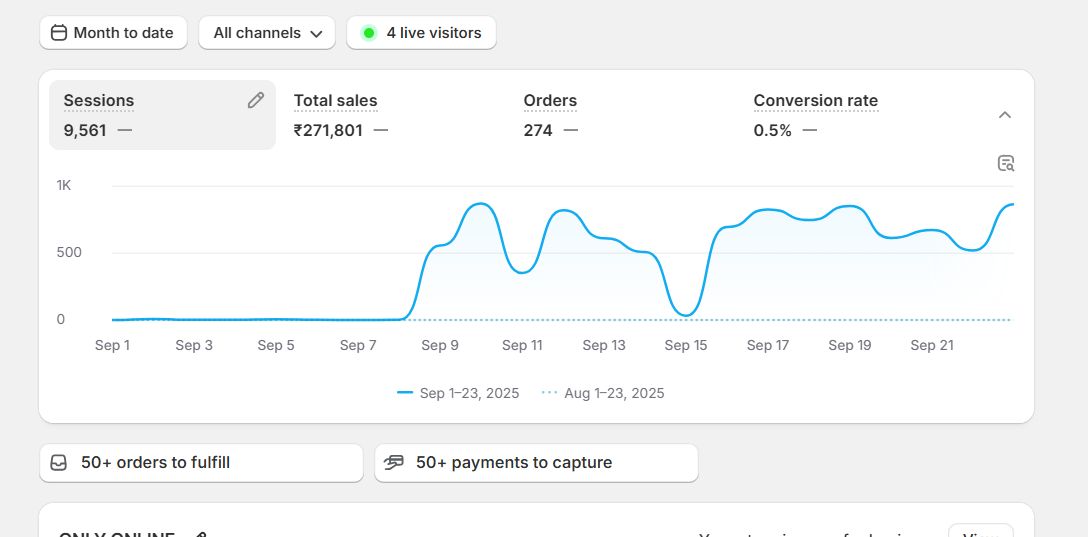Toggle the Sep 1–23, 2025 legend series
The width and height of the screenshot is (1088, 537).
(458, 393)
